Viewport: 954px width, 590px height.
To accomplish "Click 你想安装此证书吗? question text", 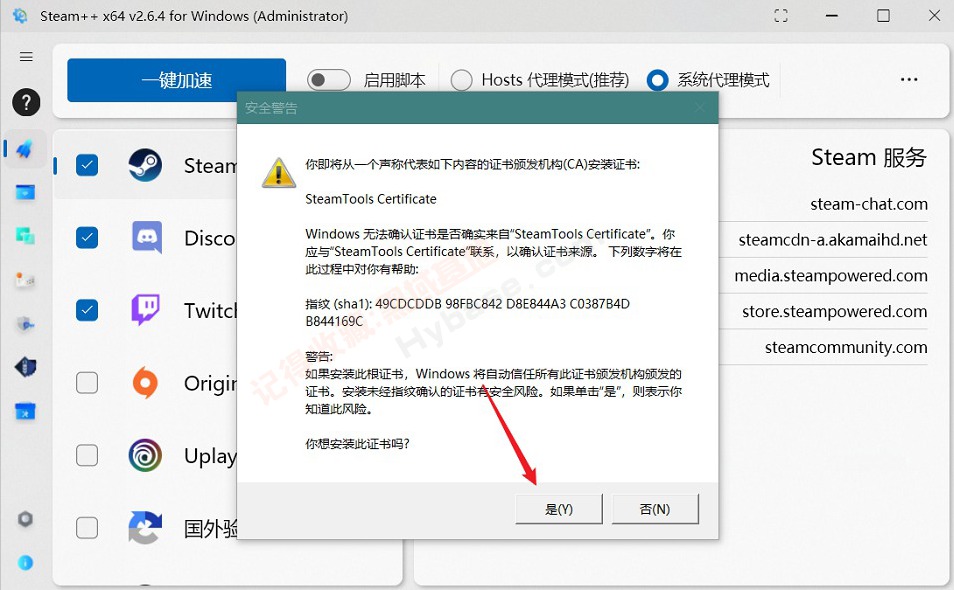I will (357, 443).
